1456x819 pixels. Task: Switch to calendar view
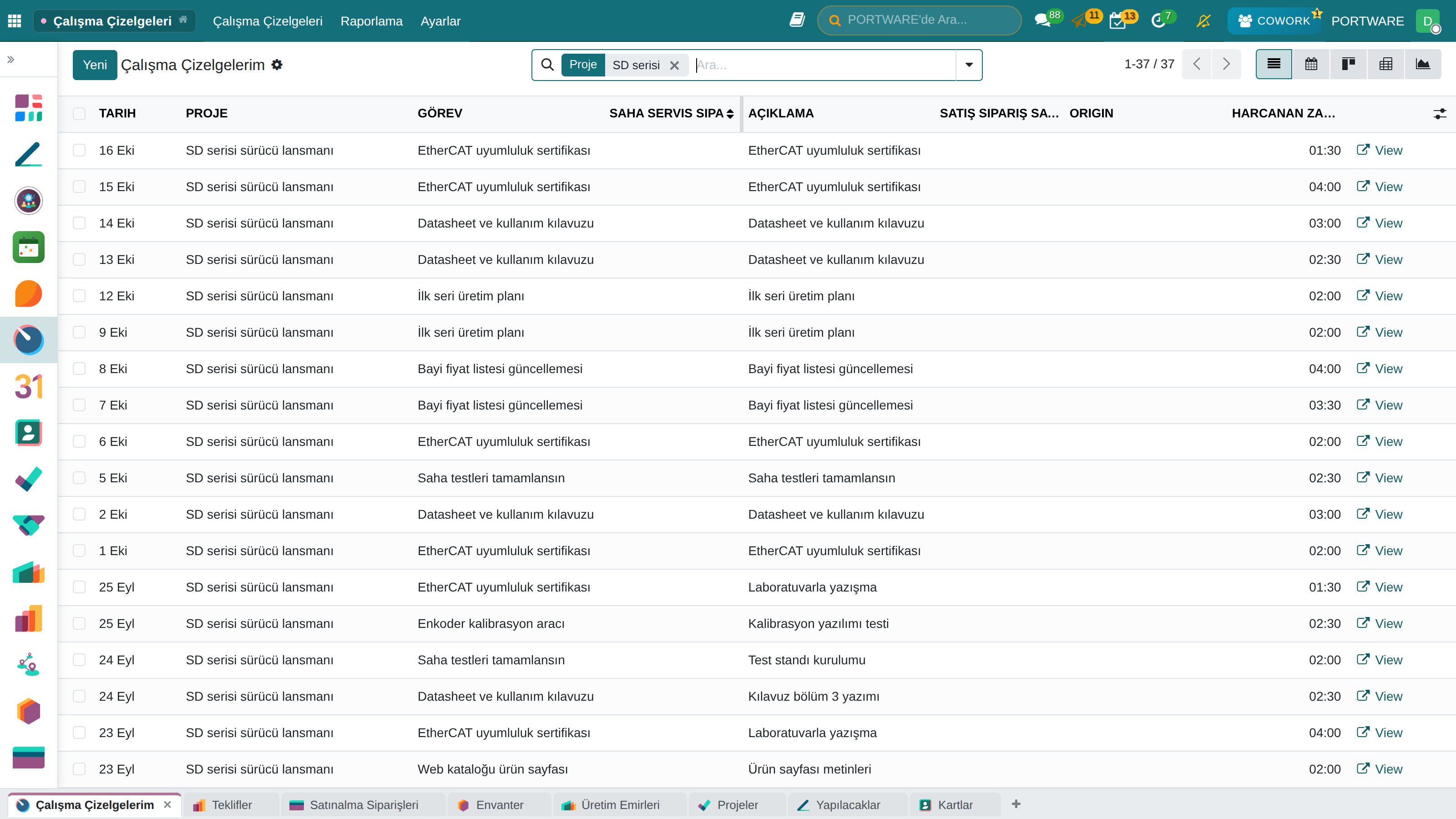click(1311, 64)
